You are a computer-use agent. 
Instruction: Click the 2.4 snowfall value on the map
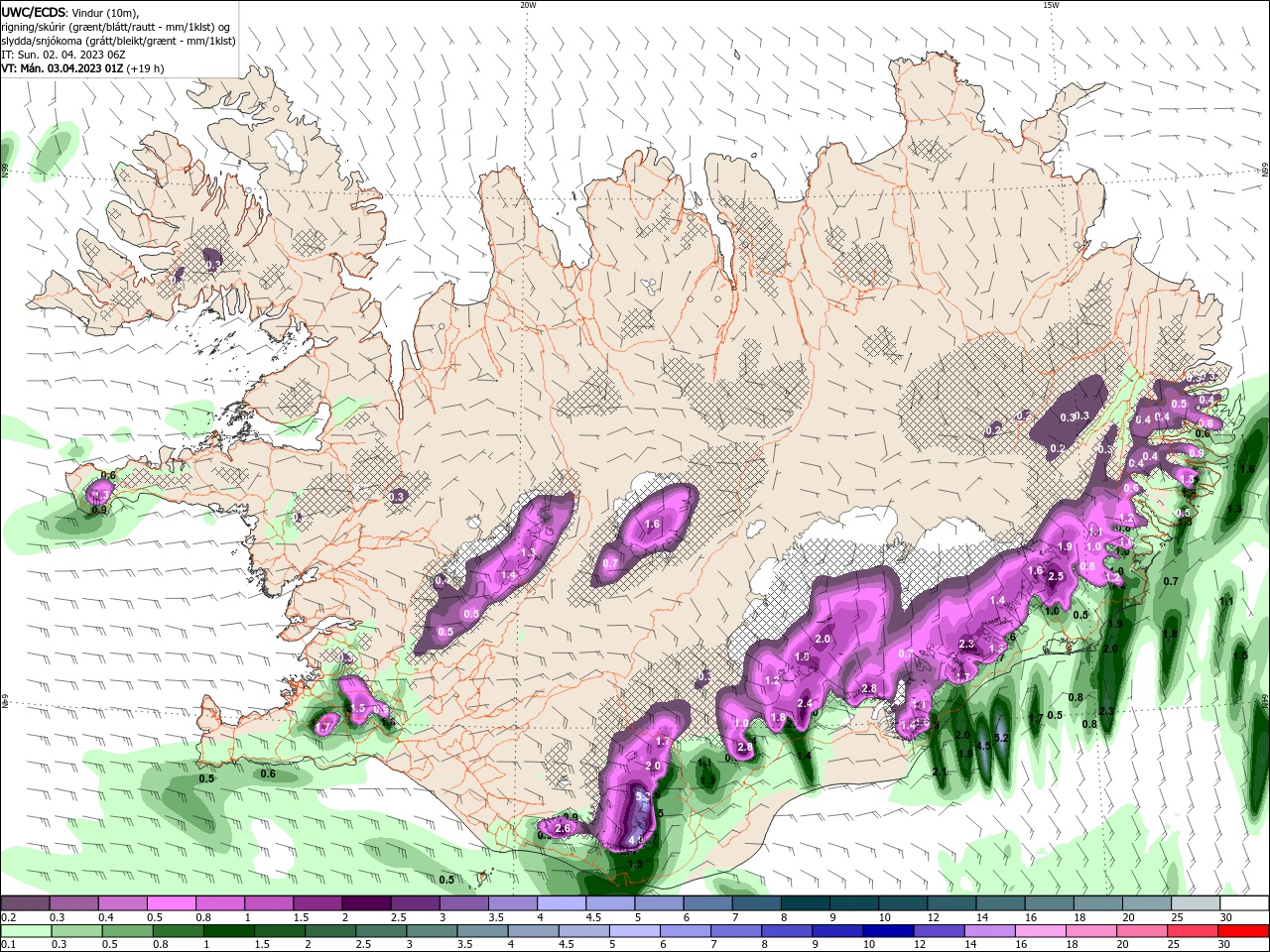click(x=805, y=703)
